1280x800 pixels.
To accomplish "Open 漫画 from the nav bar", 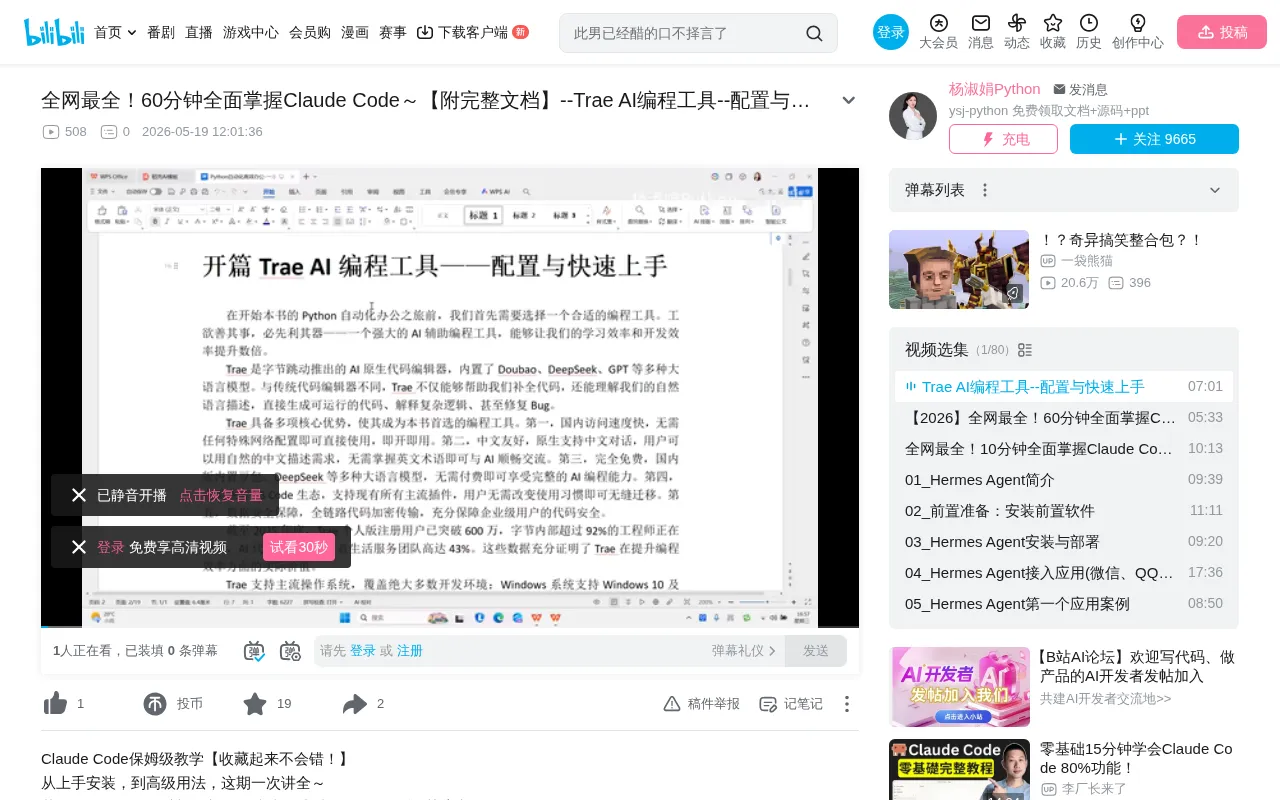I will (355, 32).
